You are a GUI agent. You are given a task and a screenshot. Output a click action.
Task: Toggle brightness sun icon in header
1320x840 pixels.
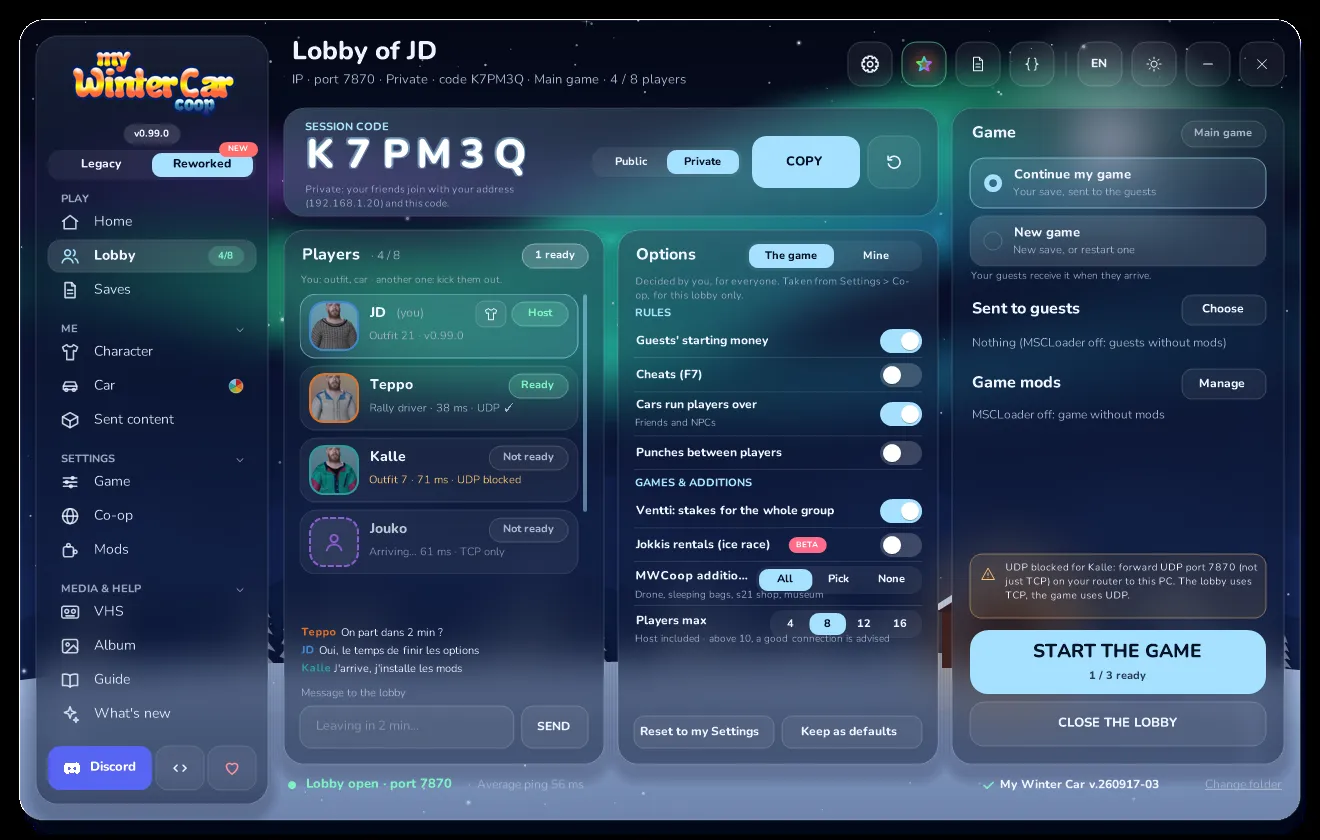[1154, 64]
